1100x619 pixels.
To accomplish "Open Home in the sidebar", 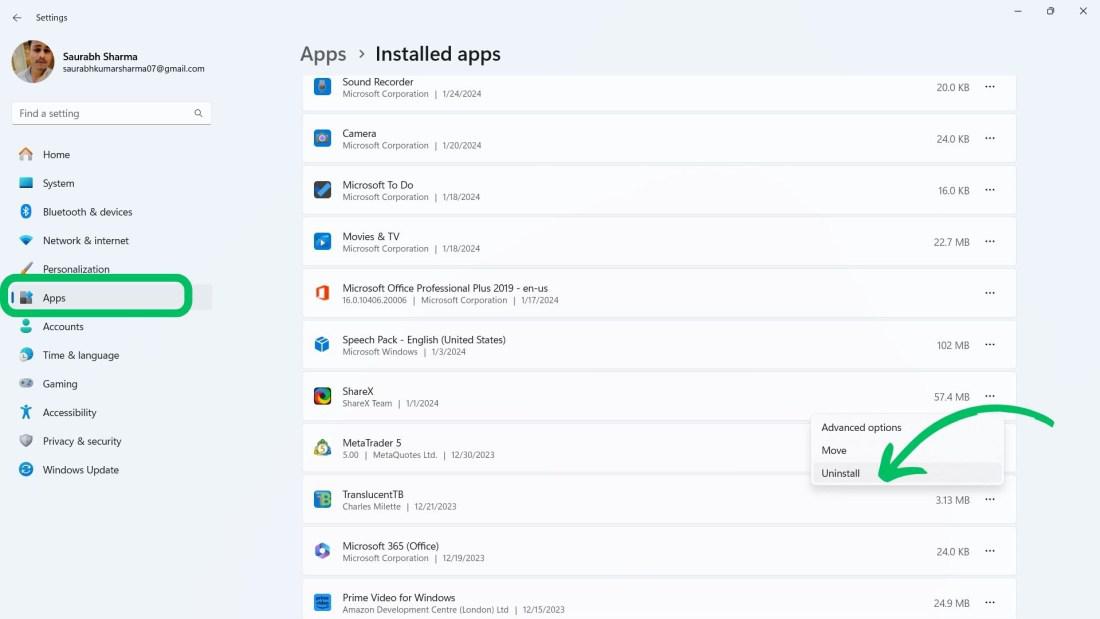I will pyautogui.click(x=111, y=154).
